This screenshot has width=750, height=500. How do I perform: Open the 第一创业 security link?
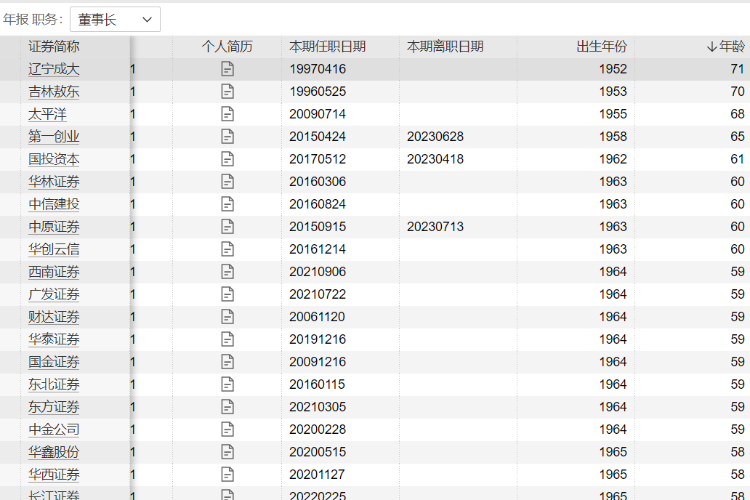click(x=54, y=136)
